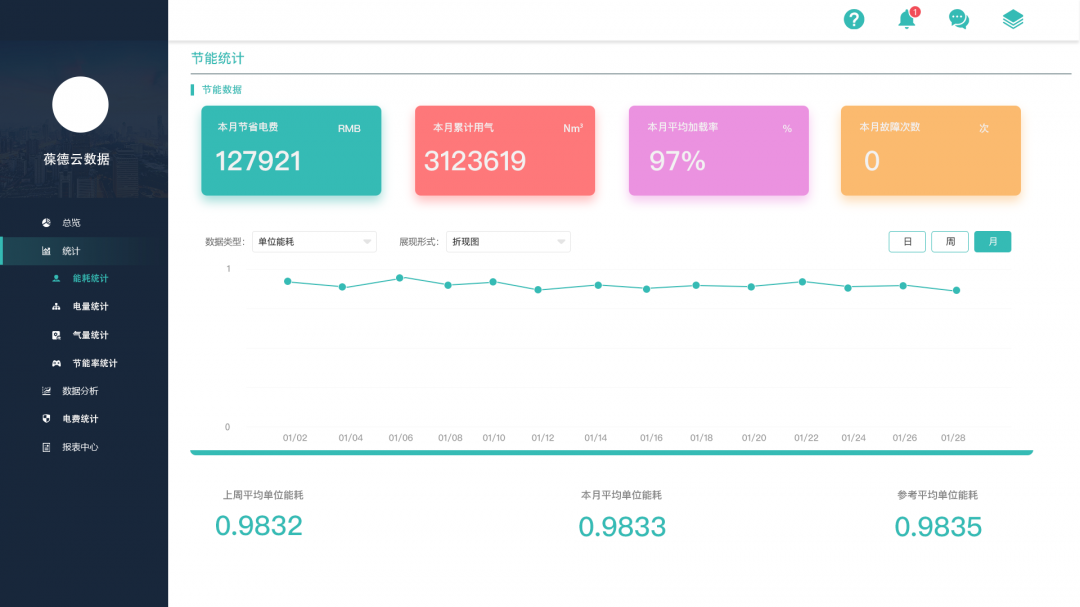Click the stacked layers icon

1013,19
